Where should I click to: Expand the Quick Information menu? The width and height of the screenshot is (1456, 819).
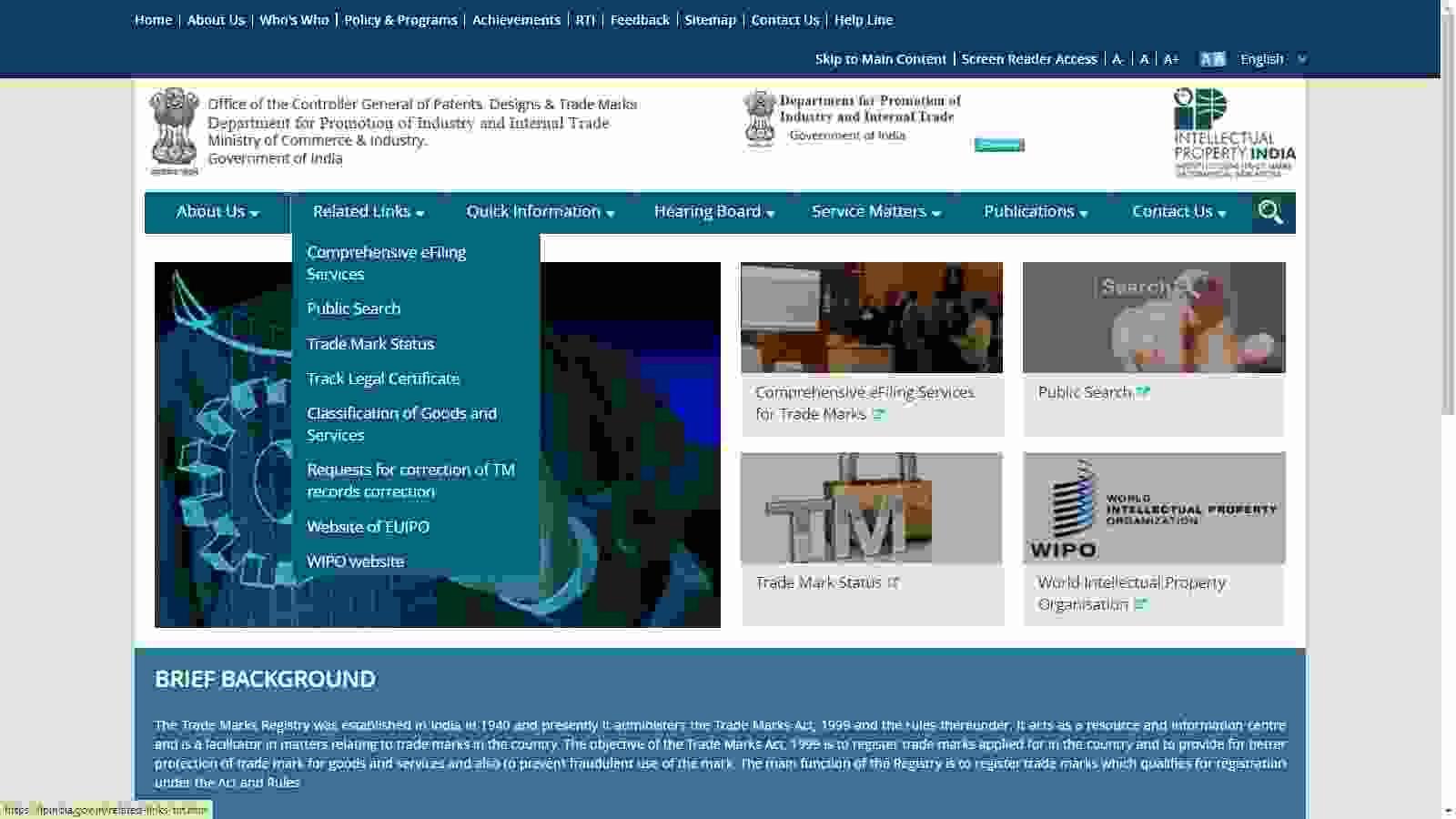(x=540, y=212)
